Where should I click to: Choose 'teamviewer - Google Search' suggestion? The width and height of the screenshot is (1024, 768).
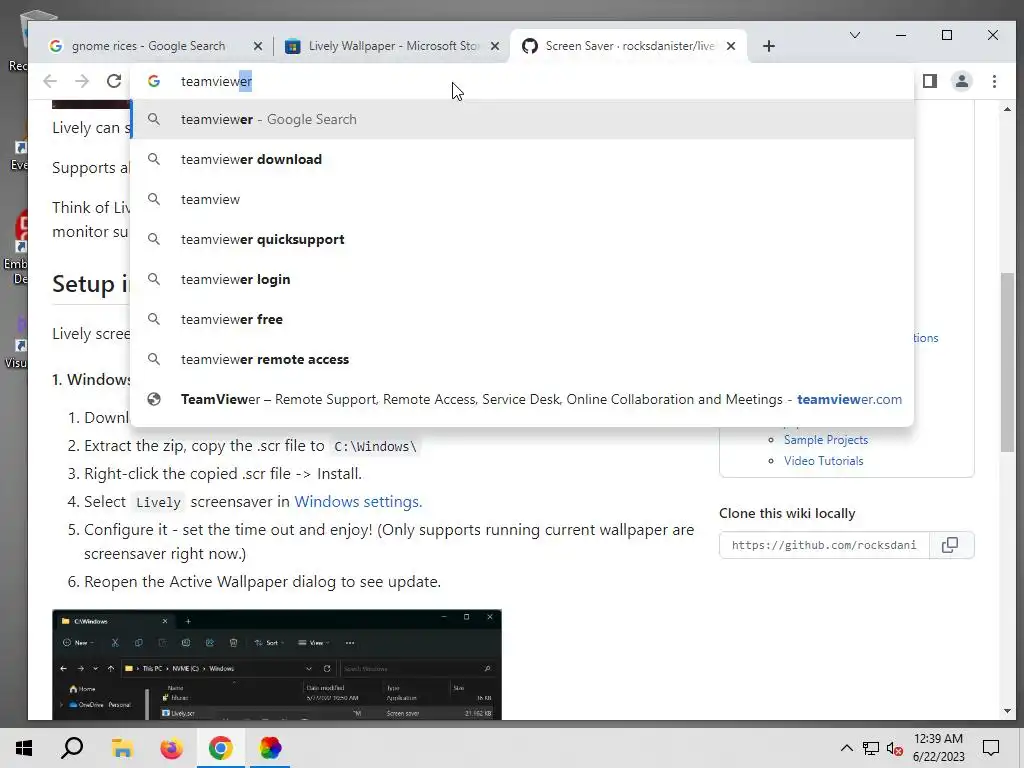click(x=522, y=120)
